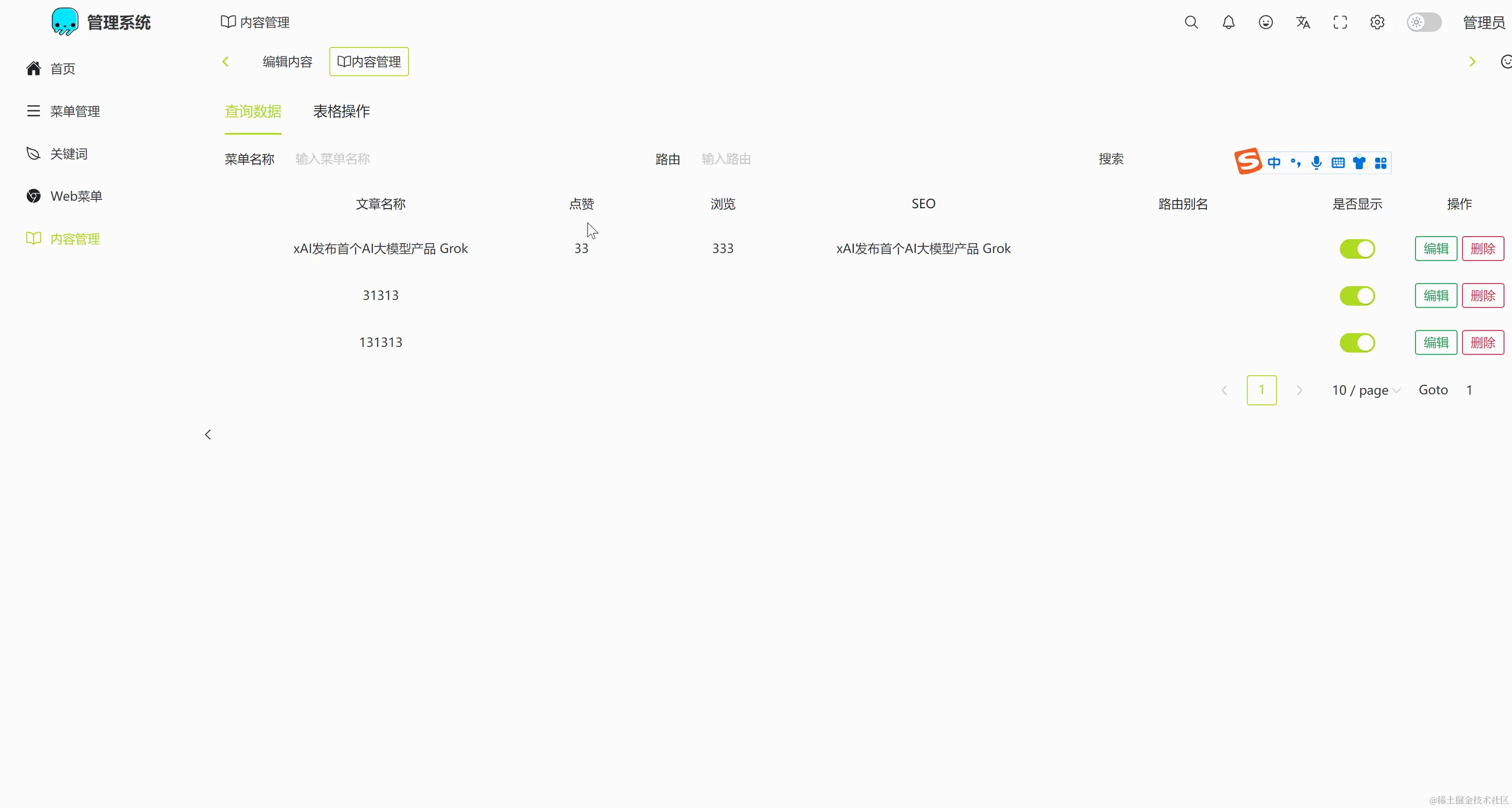This screenshot has width=1512, height=808.
Task: Delete row 131313 via its 删除 button
Action: [x=1483, y=342]
